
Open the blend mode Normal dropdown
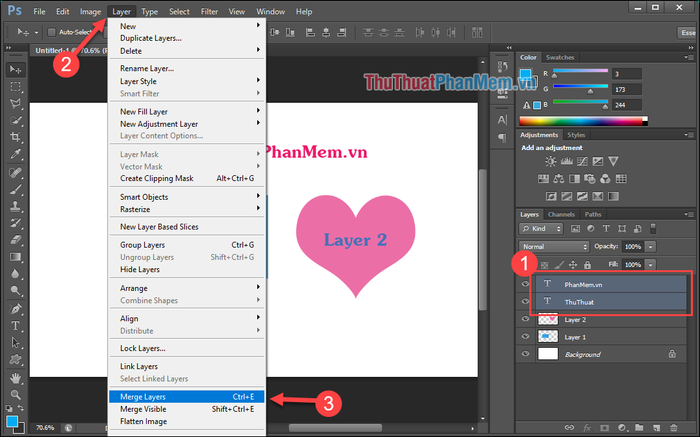pyautogui.click(x=554, y=246)
